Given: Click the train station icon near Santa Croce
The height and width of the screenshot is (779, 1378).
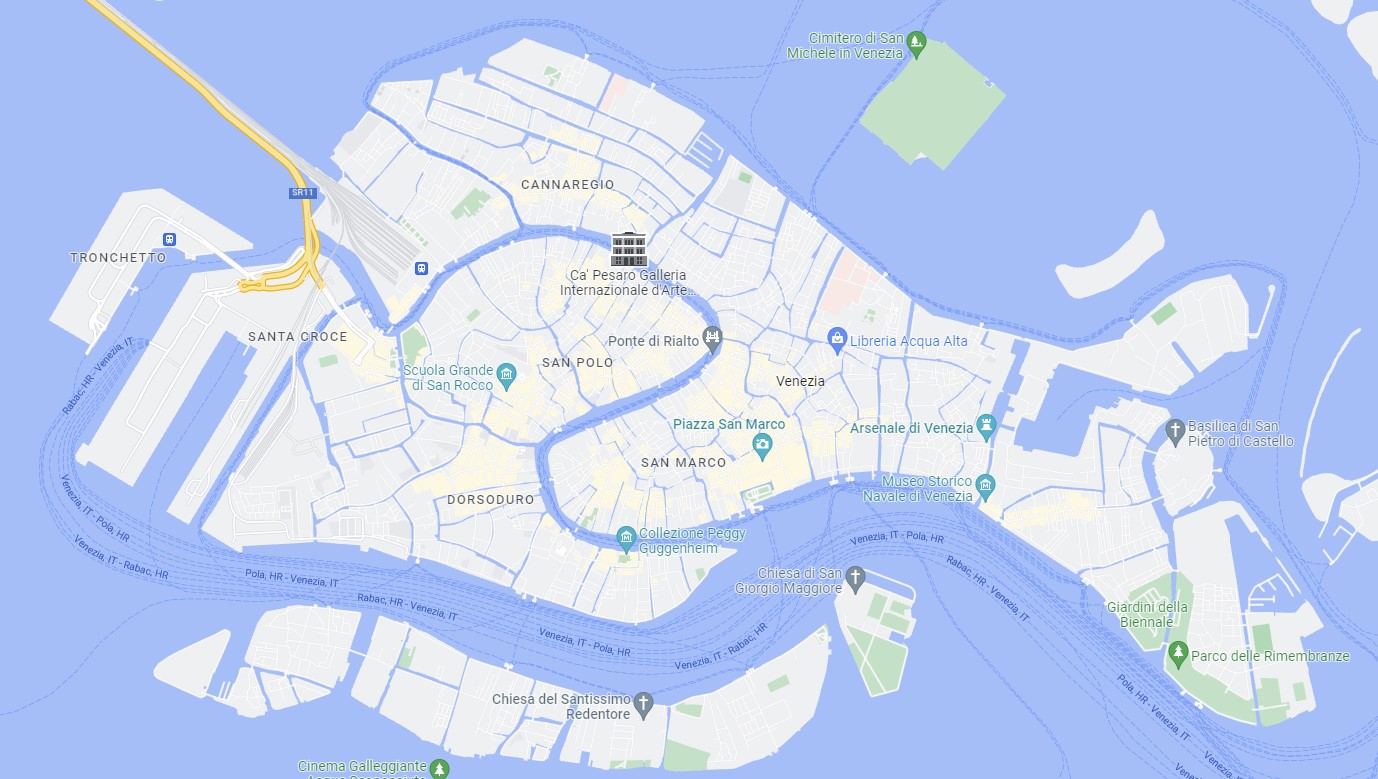Looking at the screenshot, I should point(422,268).
